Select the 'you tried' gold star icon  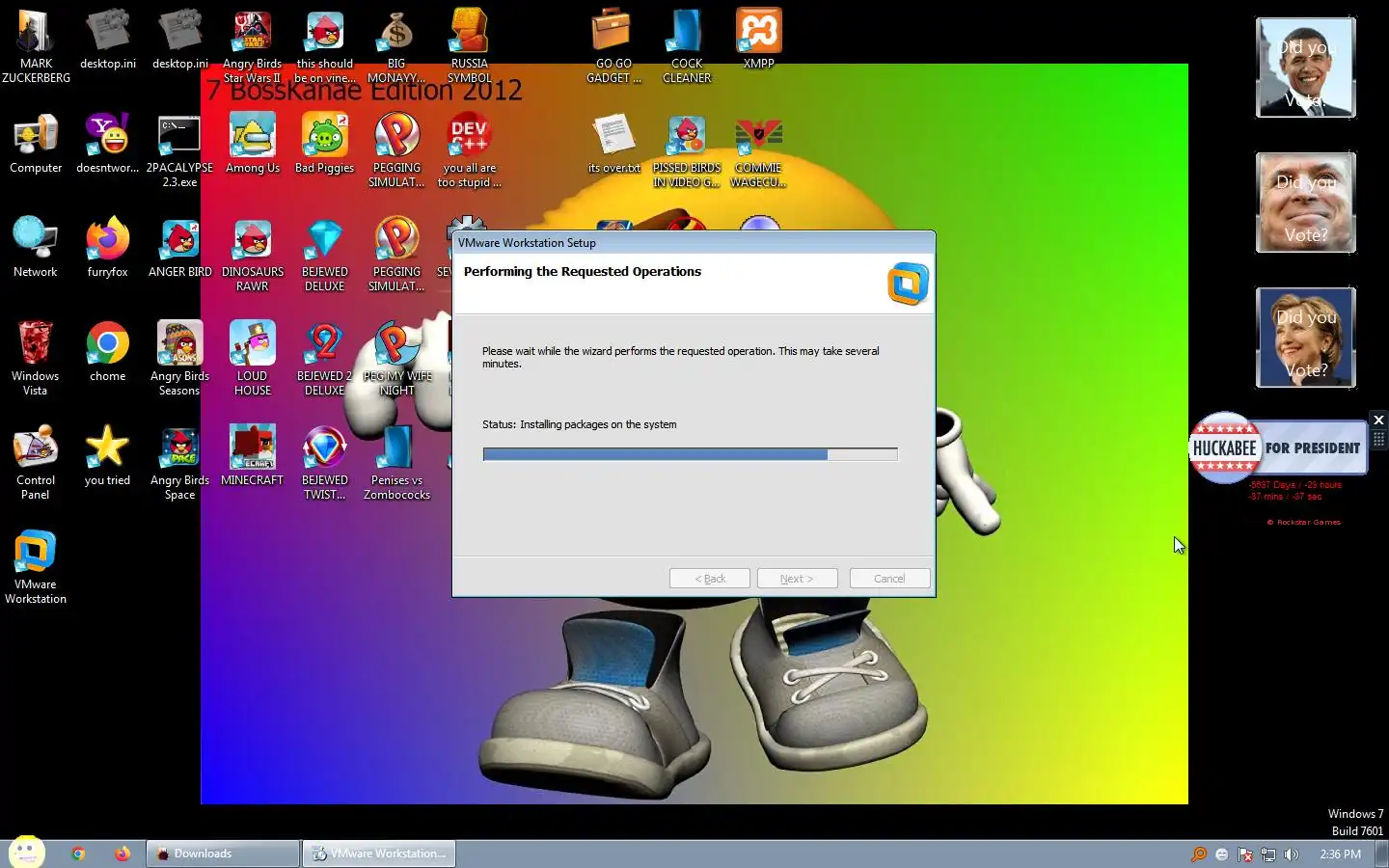point(107,456)
